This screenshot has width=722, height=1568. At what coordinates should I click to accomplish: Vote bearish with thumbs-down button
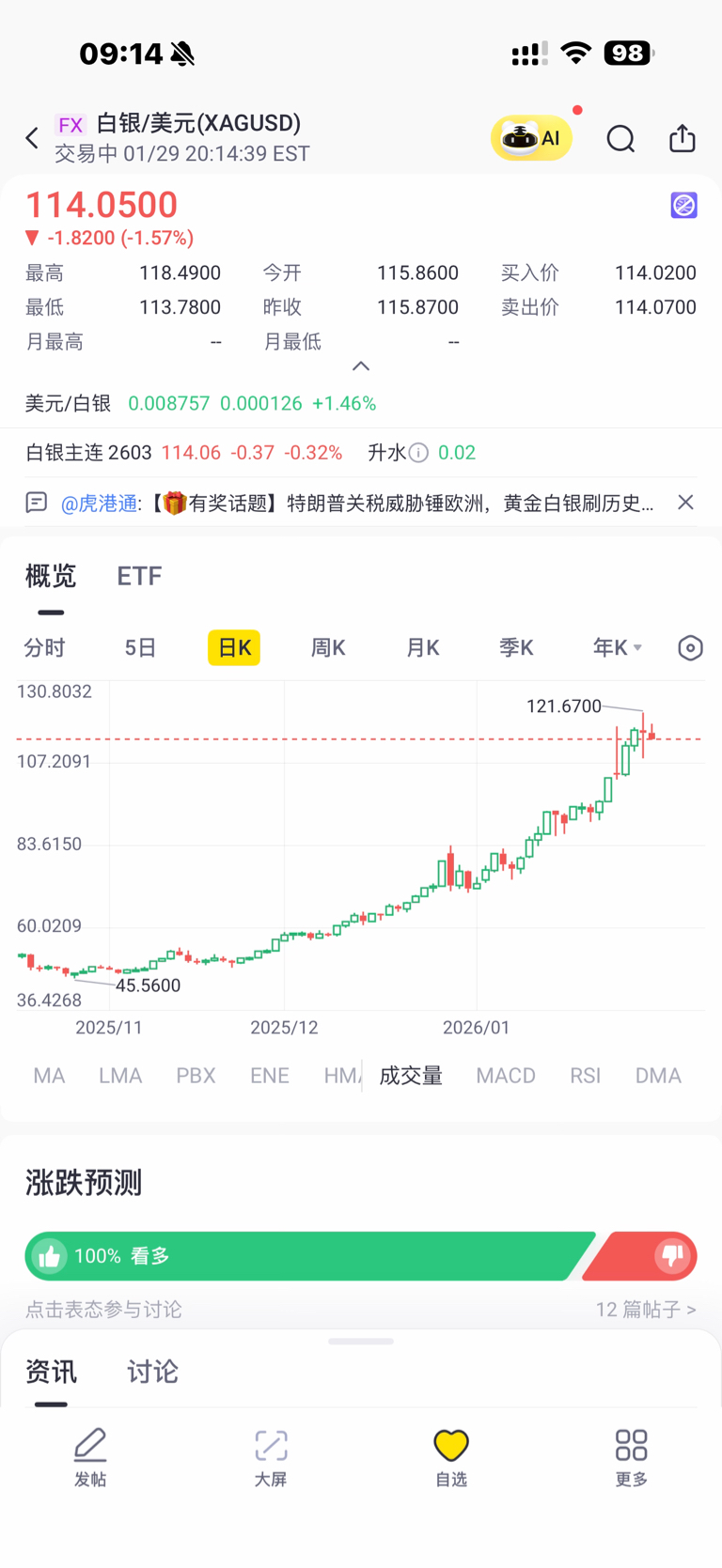(671, 1256)
